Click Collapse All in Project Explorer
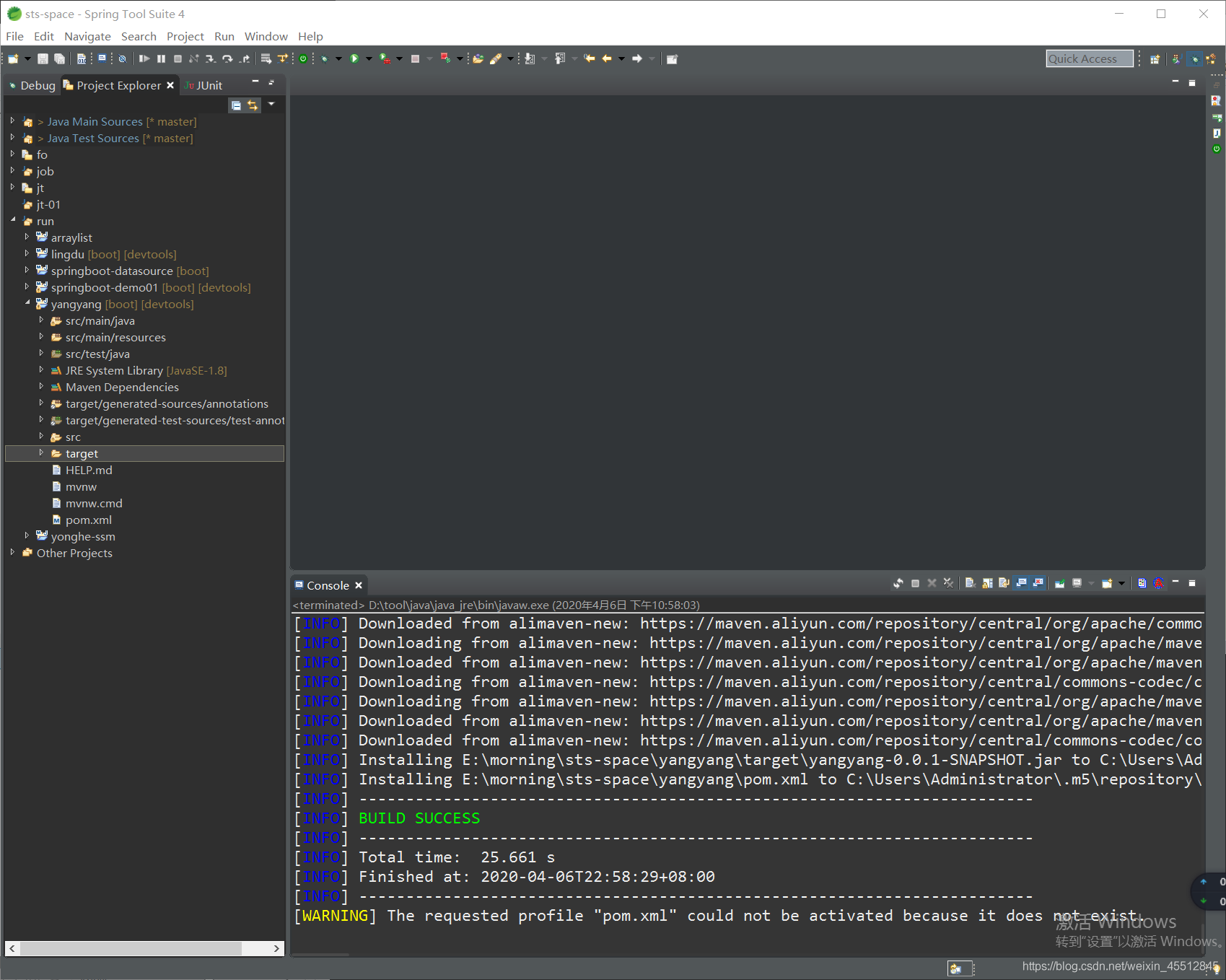The width and height of the screenshot is (1226, 980). coord(236,105)
